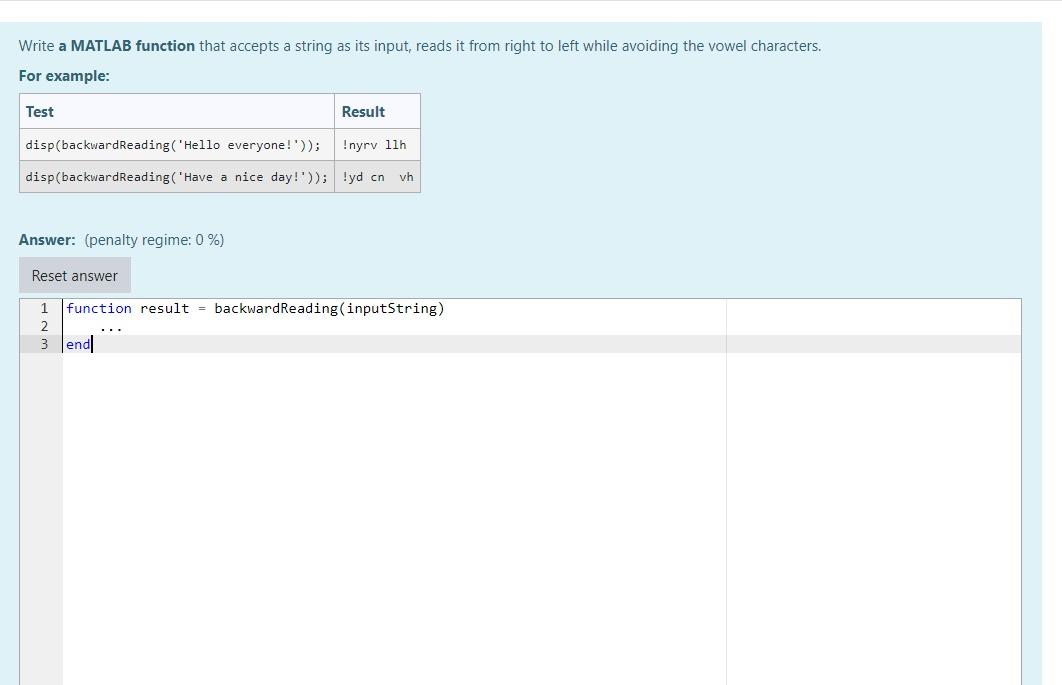
Task: Click the expected result '!nyrv llh'
Action: click(375, 144)
